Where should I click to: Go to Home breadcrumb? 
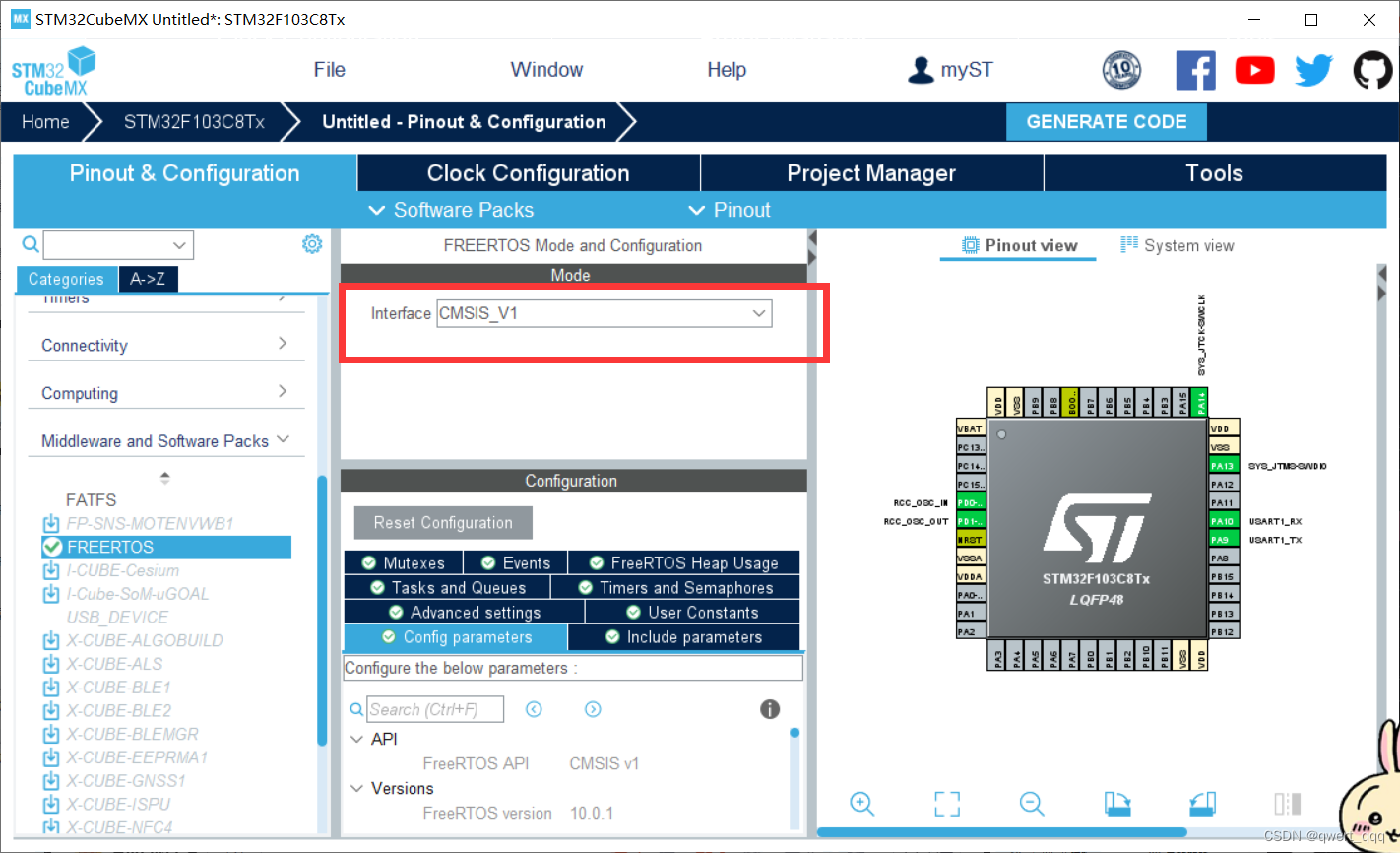[45, 122]
